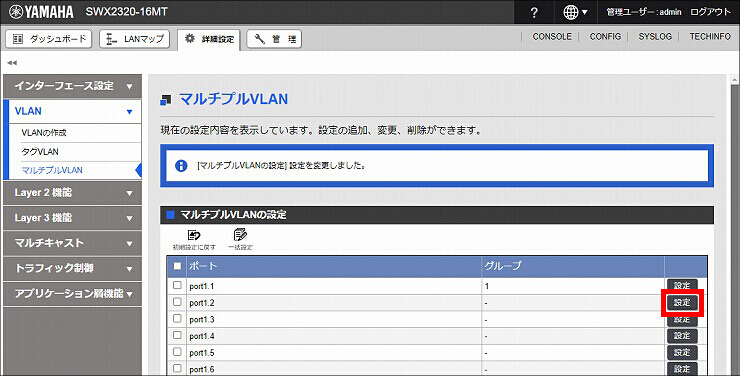The width and height of the screenshot is (740, 376).
Task: Open TECHINFO link
Action: (x=710, y=36)
